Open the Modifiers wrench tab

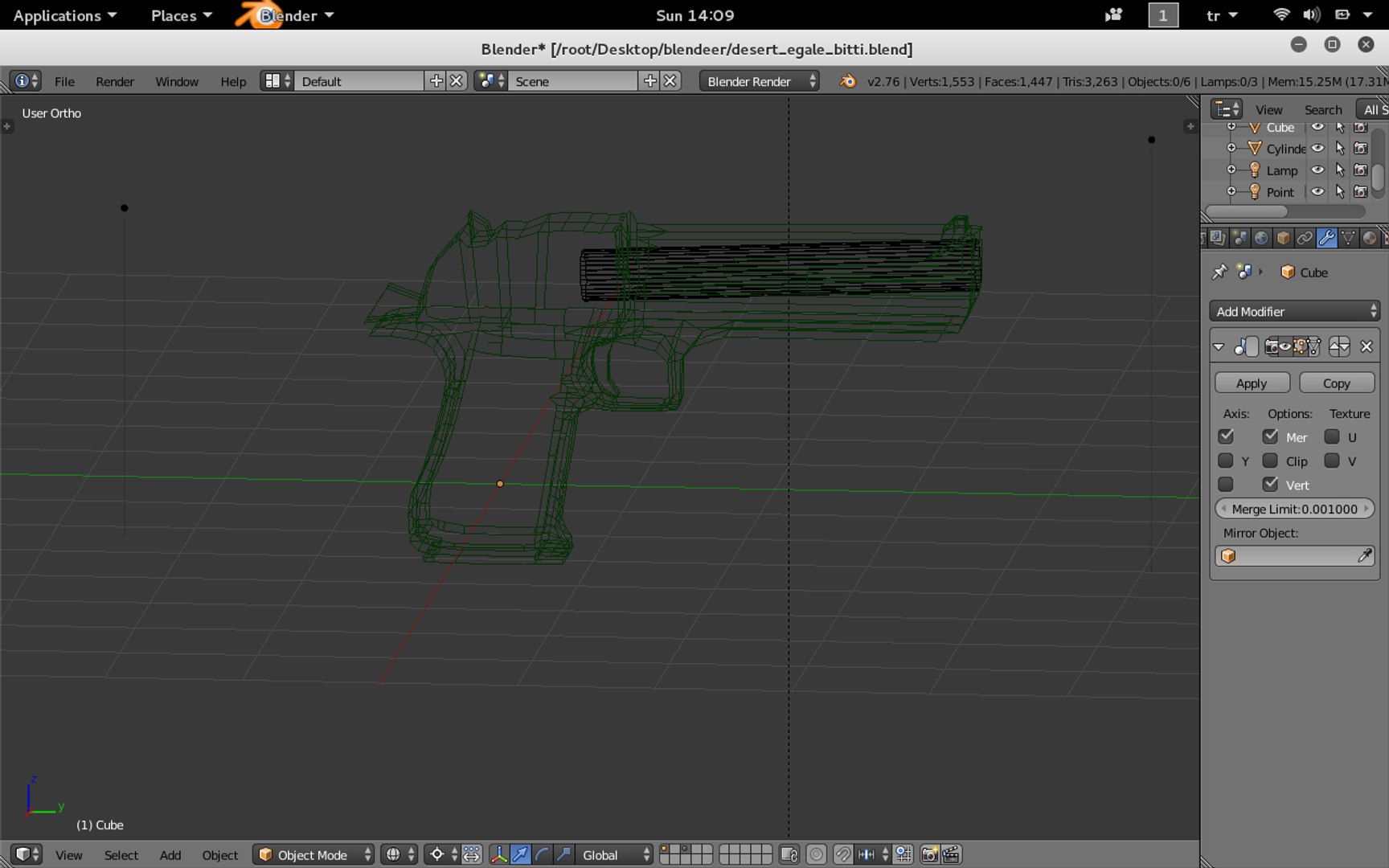pyautogui.click(x=1326, y=238)
